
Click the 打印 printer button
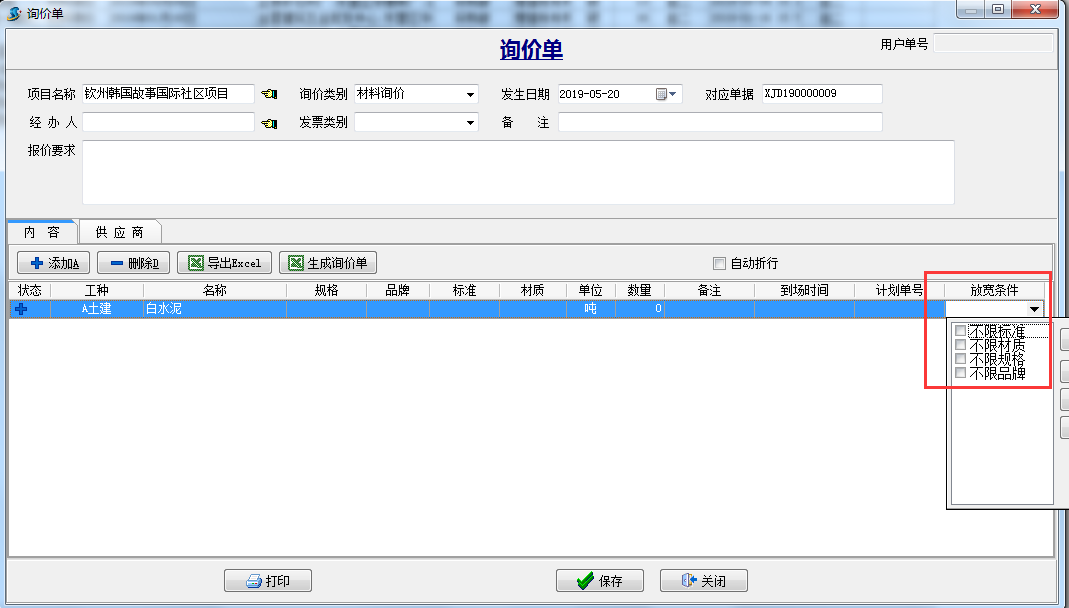[x=268, y=581]
